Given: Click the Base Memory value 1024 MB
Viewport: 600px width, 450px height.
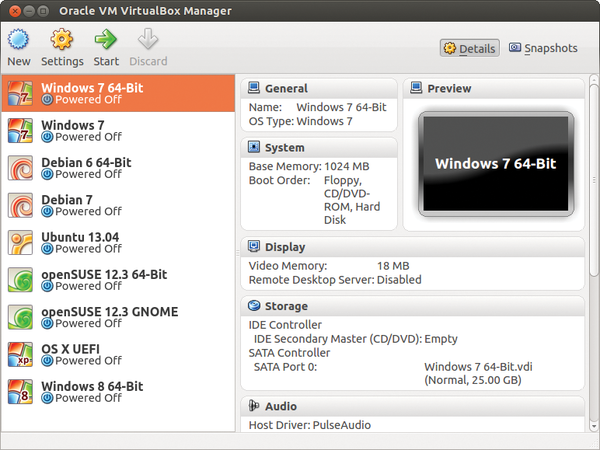Looking at the screenshot, I should [347, 166].
